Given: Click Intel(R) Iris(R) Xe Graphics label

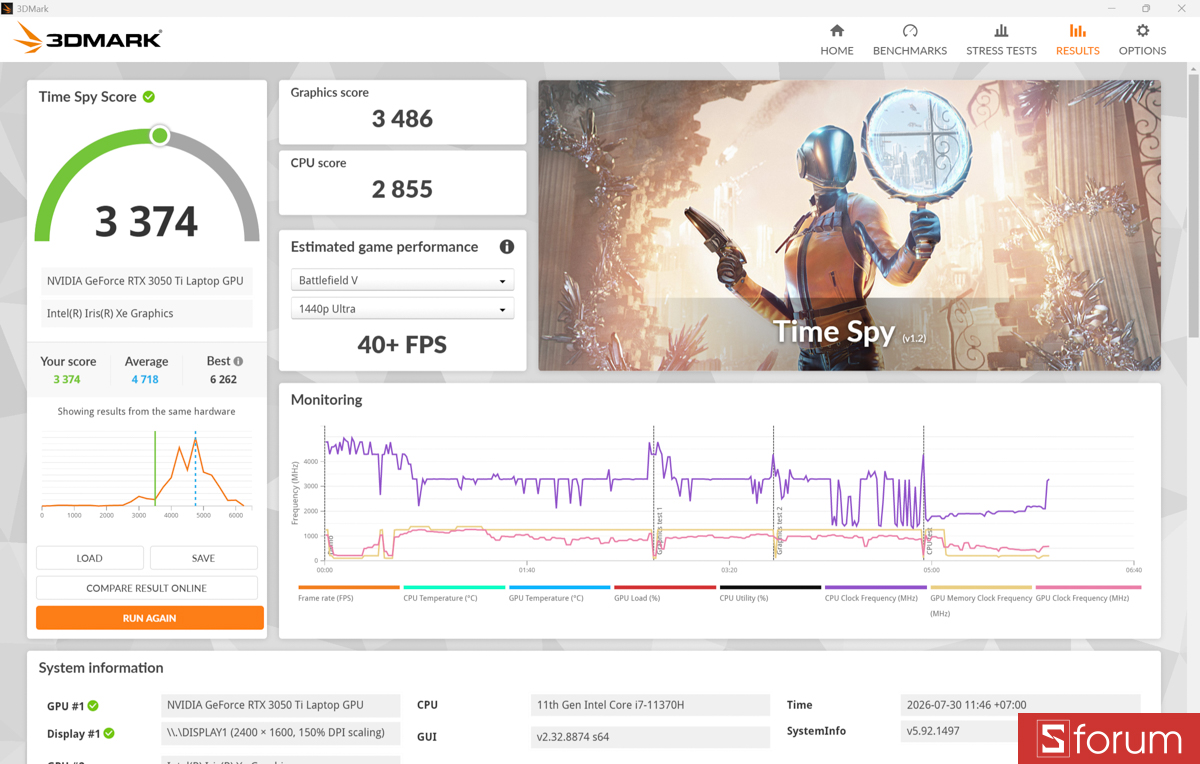Looking at the screenshot, I should tap(145, 313).
